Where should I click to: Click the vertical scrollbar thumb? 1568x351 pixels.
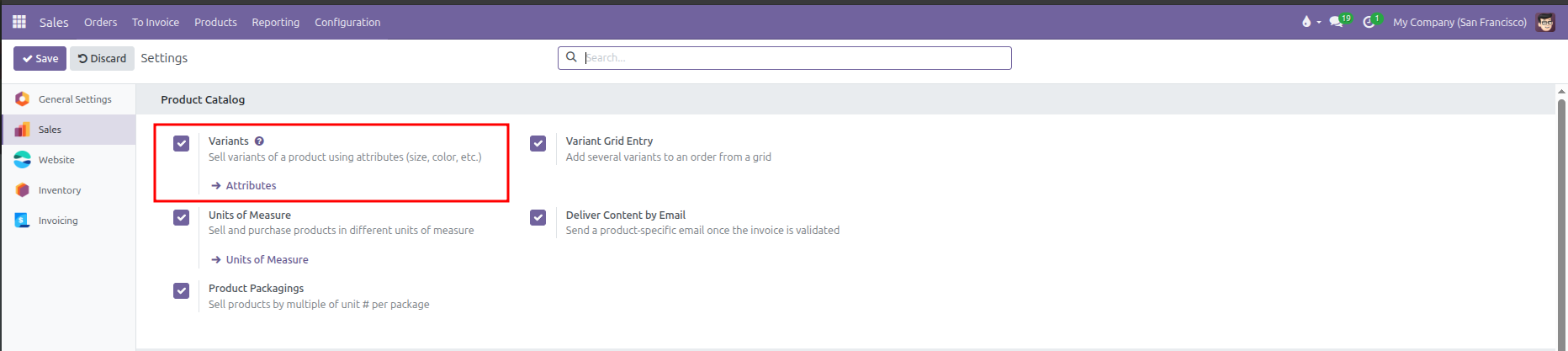[1561, 223]
